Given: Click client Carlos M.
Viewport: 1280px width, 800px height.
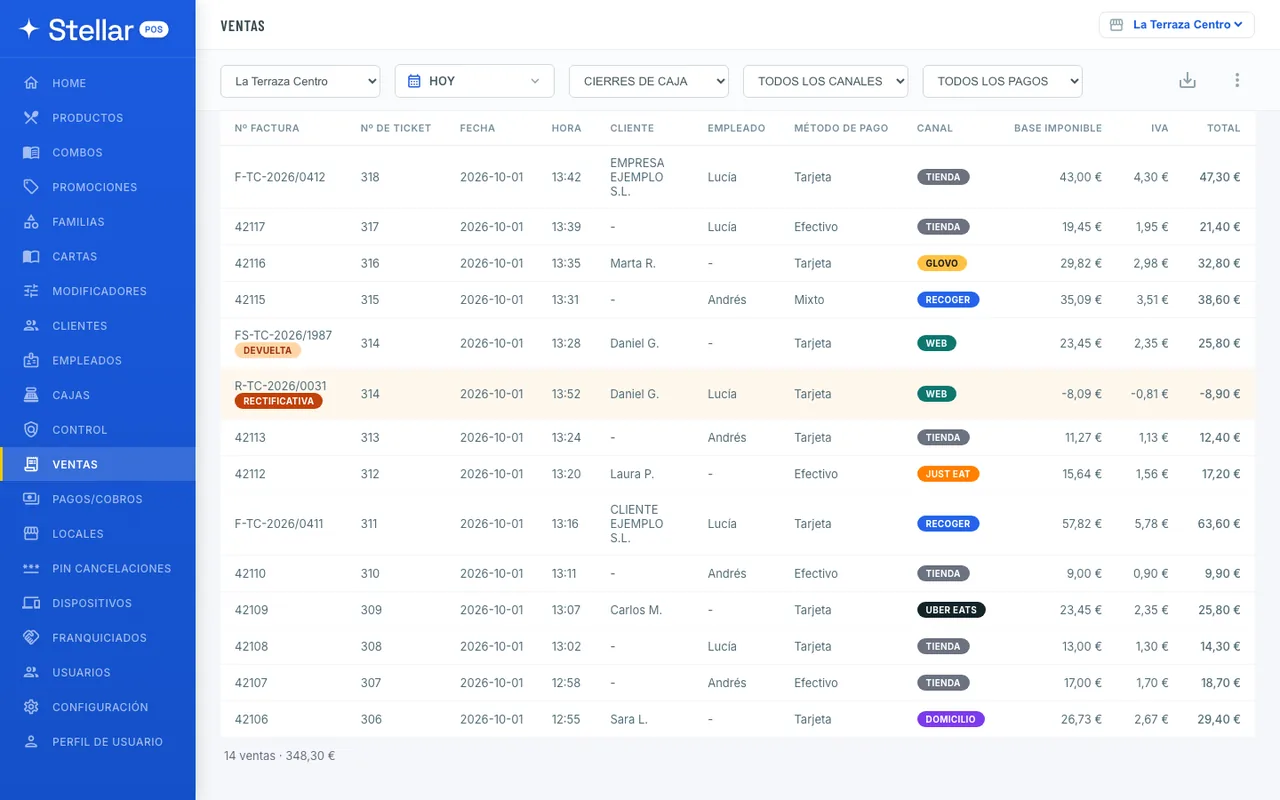Looking at the screenshot, I should pyautogui.click(x=636, y=610).
